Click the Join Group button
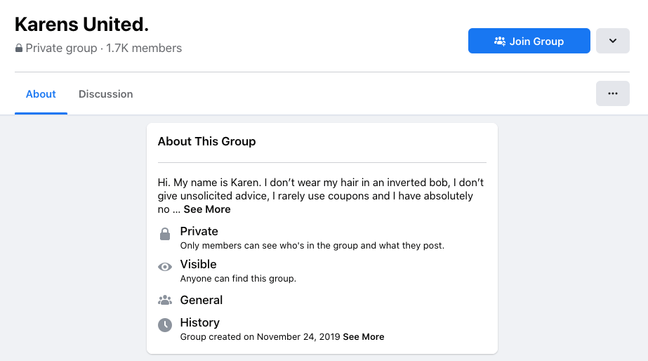 point(529,41)
